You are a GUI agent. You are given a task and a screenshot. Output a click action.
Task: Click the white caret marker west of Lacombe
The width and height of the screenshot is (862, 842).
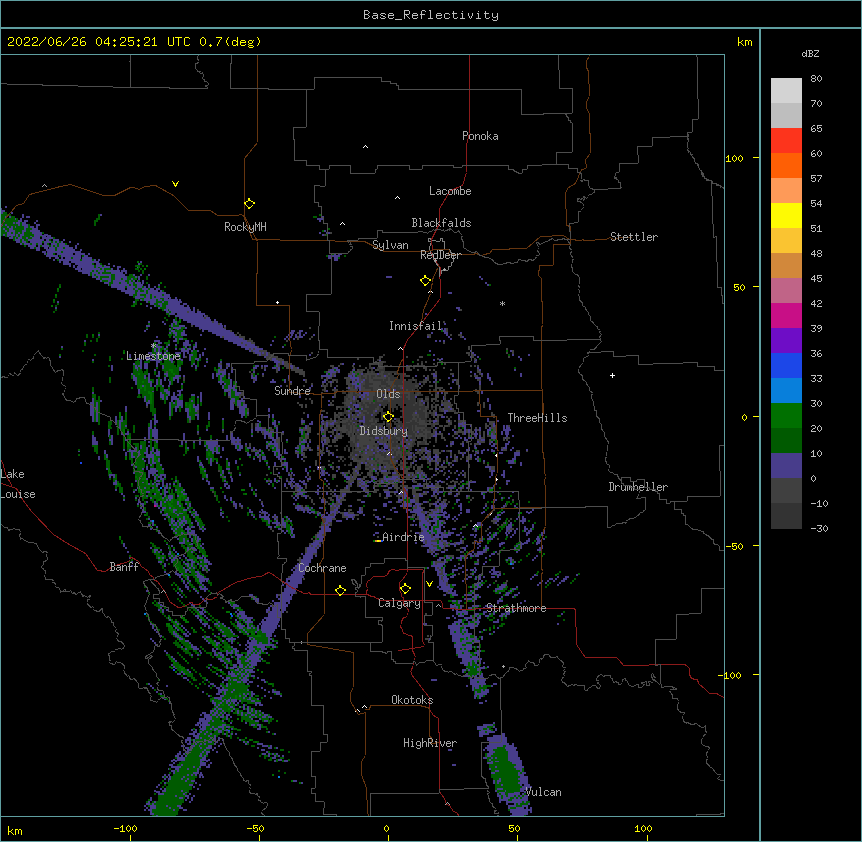[x=397, y=198]
